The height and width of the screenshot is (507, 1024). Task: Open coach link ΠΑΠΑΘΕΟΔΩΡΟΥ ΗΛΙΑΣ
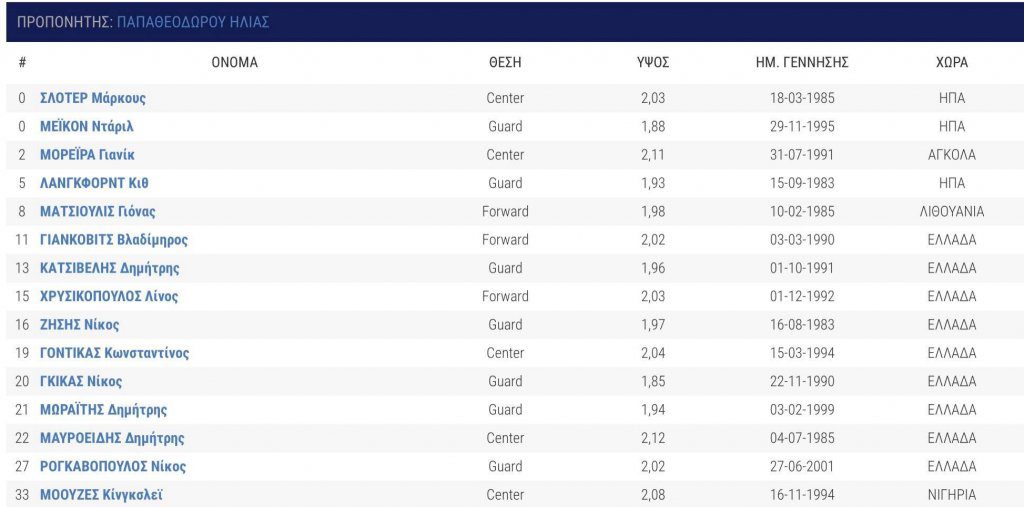tap(193, 22)
